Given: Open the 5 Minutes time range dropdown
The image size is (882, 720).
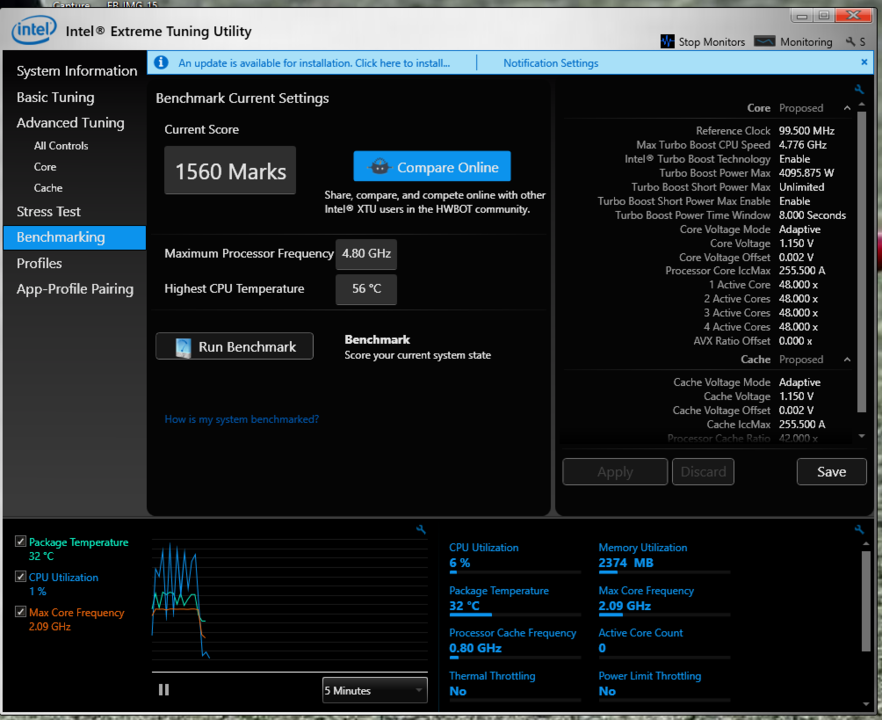Looking at the screenshot, I should point(375,690).
